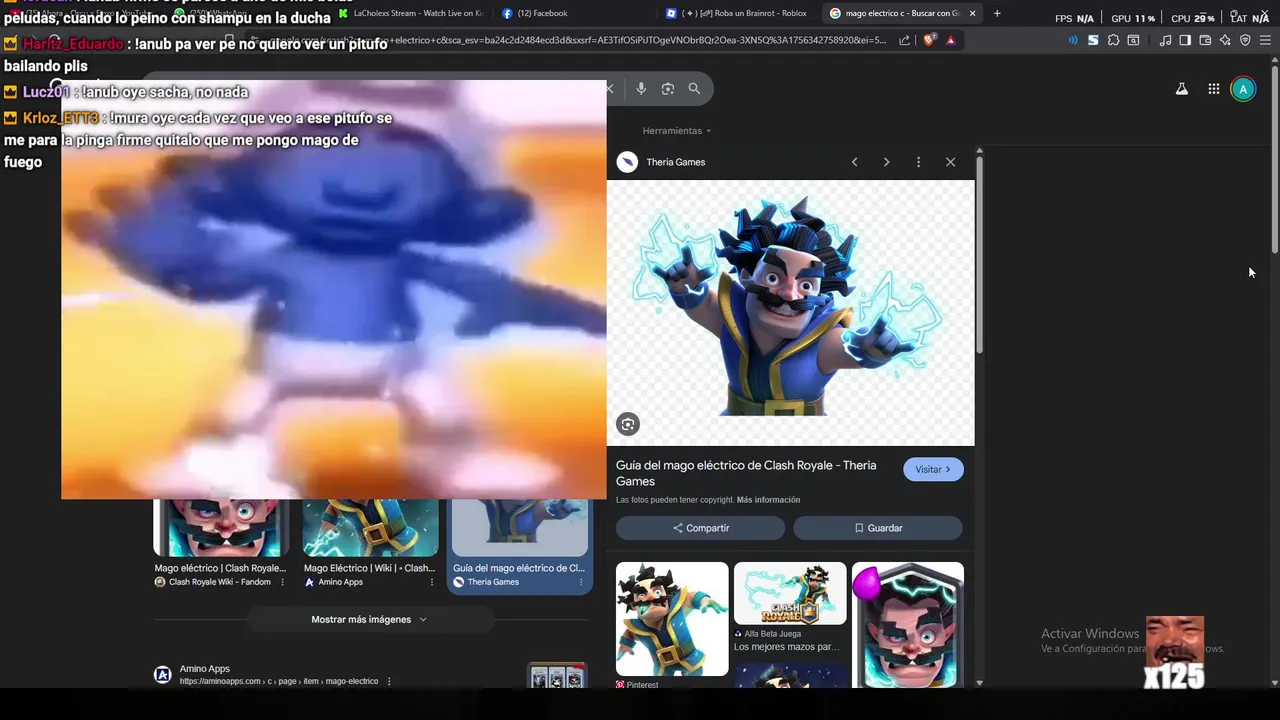Viewport: 1280px width, 720px height.
Task: Open options for Amino Apps image result
Action: pyautogui.click(x=432, y=582)
